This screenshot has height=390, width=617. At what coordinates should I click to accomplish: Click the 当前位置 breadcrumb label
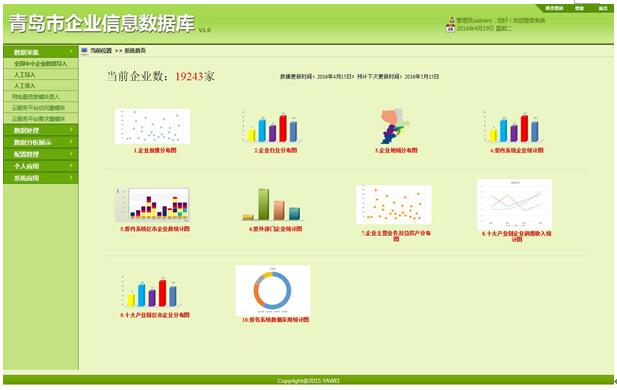(x=101, y=51)
